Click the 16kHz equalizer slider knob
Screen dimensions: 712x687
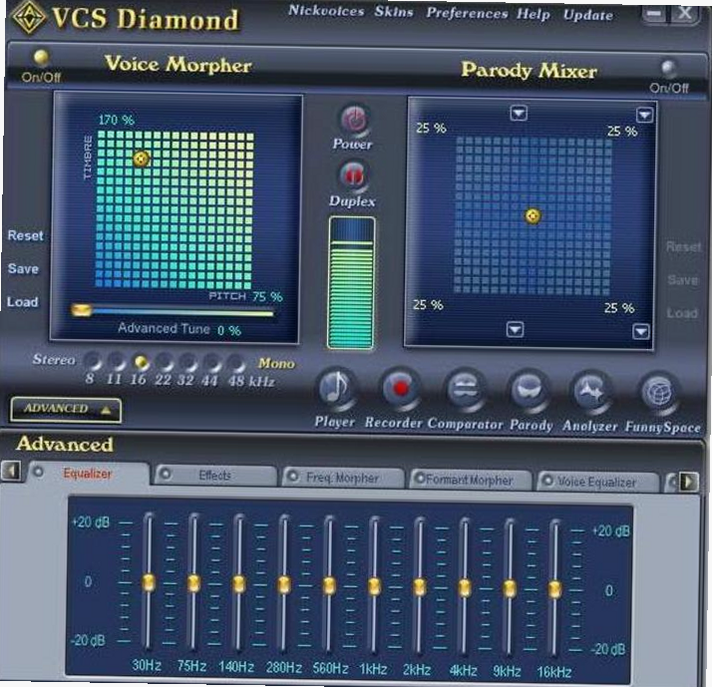point(554,590)
